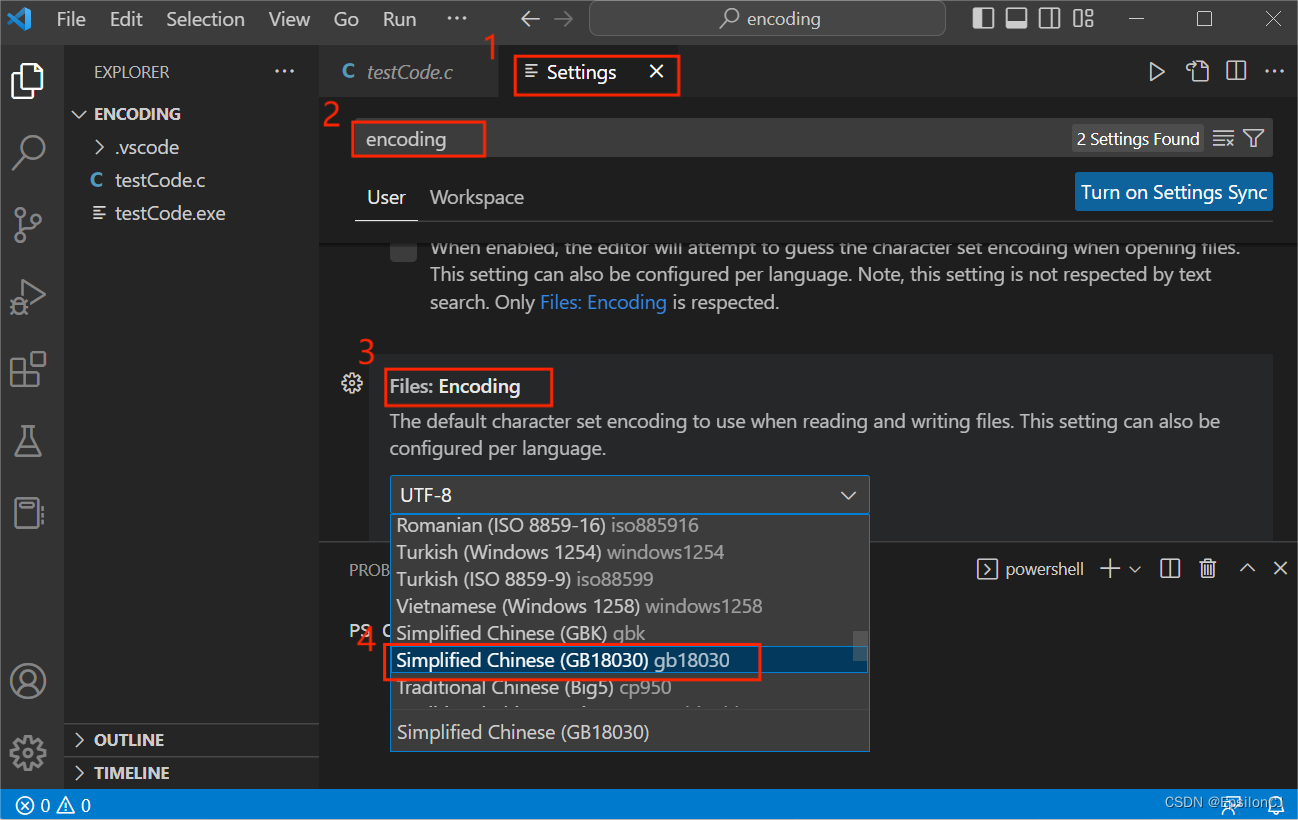Open the settings filter funnel icon
The width and height of the screenshot is (1298, 820).
click(x=1254, y=139)
